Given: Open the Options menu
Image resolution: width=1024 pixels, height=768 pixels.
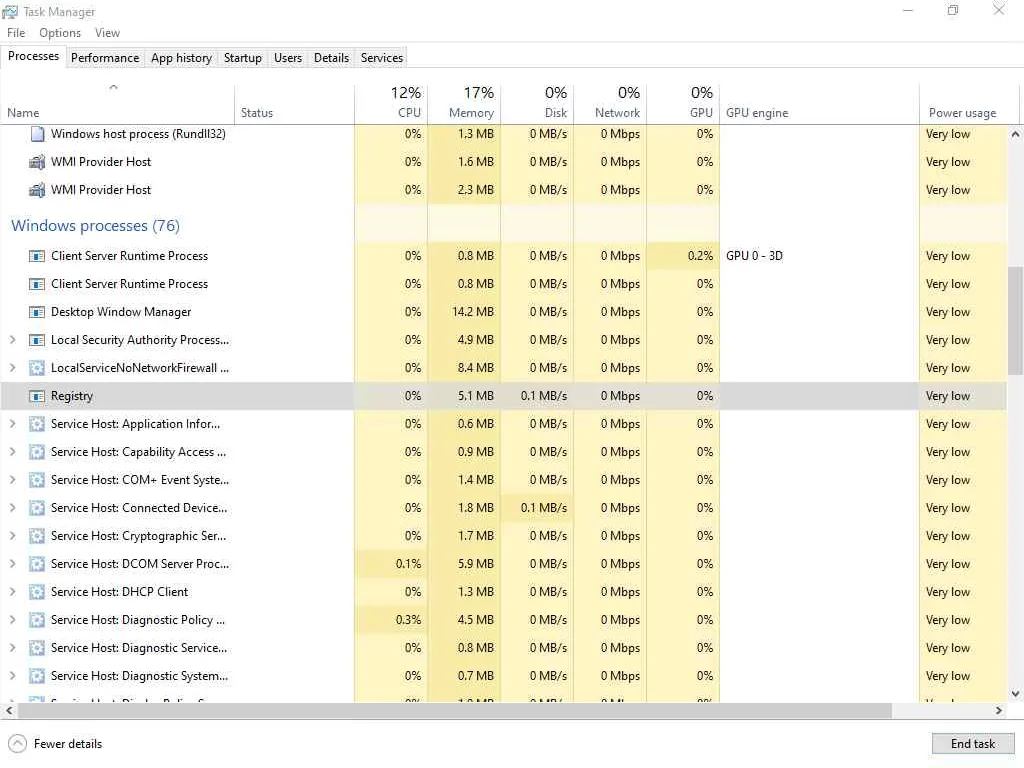Looking at the screenshot, I should click(x=60, y=33).
